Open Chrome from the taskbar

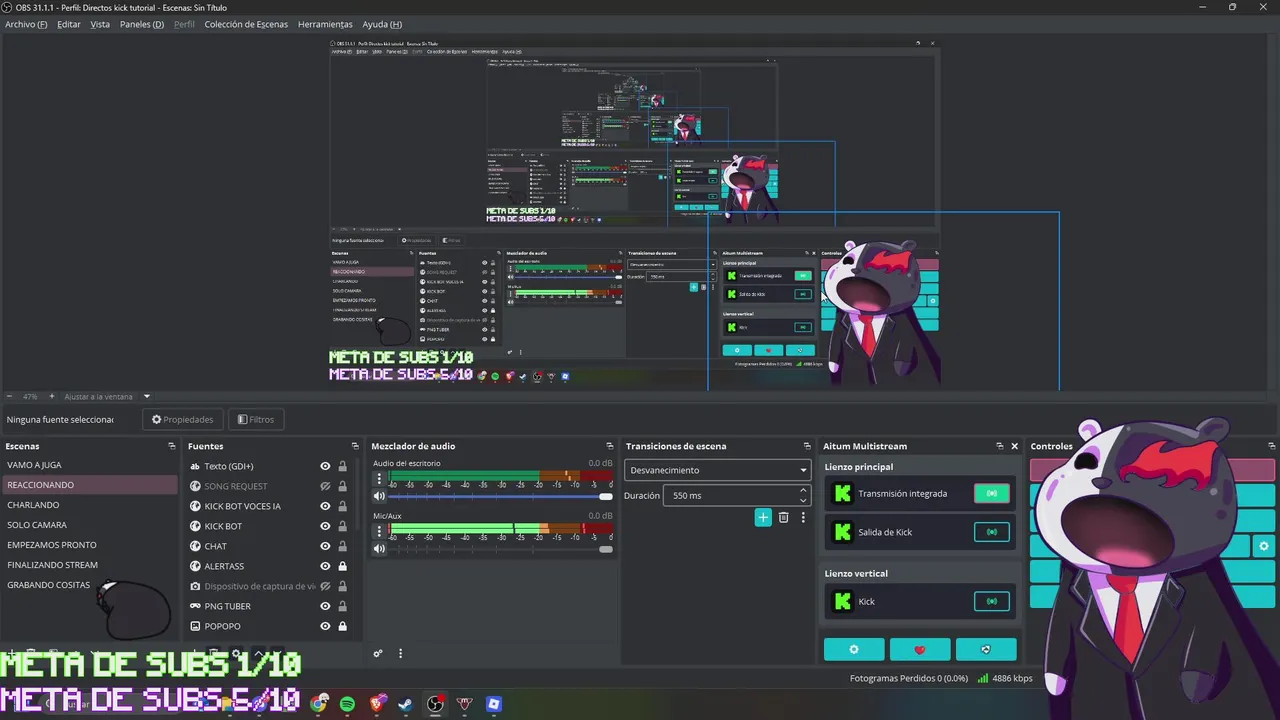coord(319,704)
